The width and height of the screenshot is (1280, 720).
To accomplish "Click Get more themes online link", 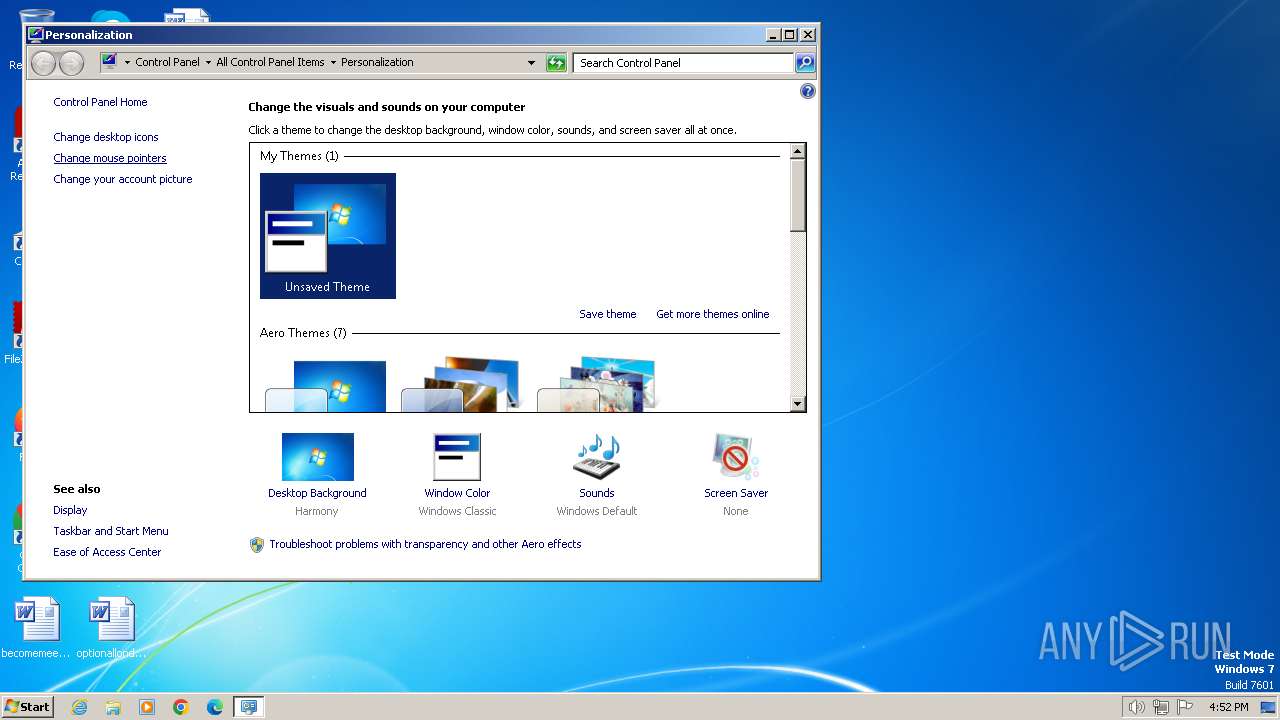I will point(713,314).
